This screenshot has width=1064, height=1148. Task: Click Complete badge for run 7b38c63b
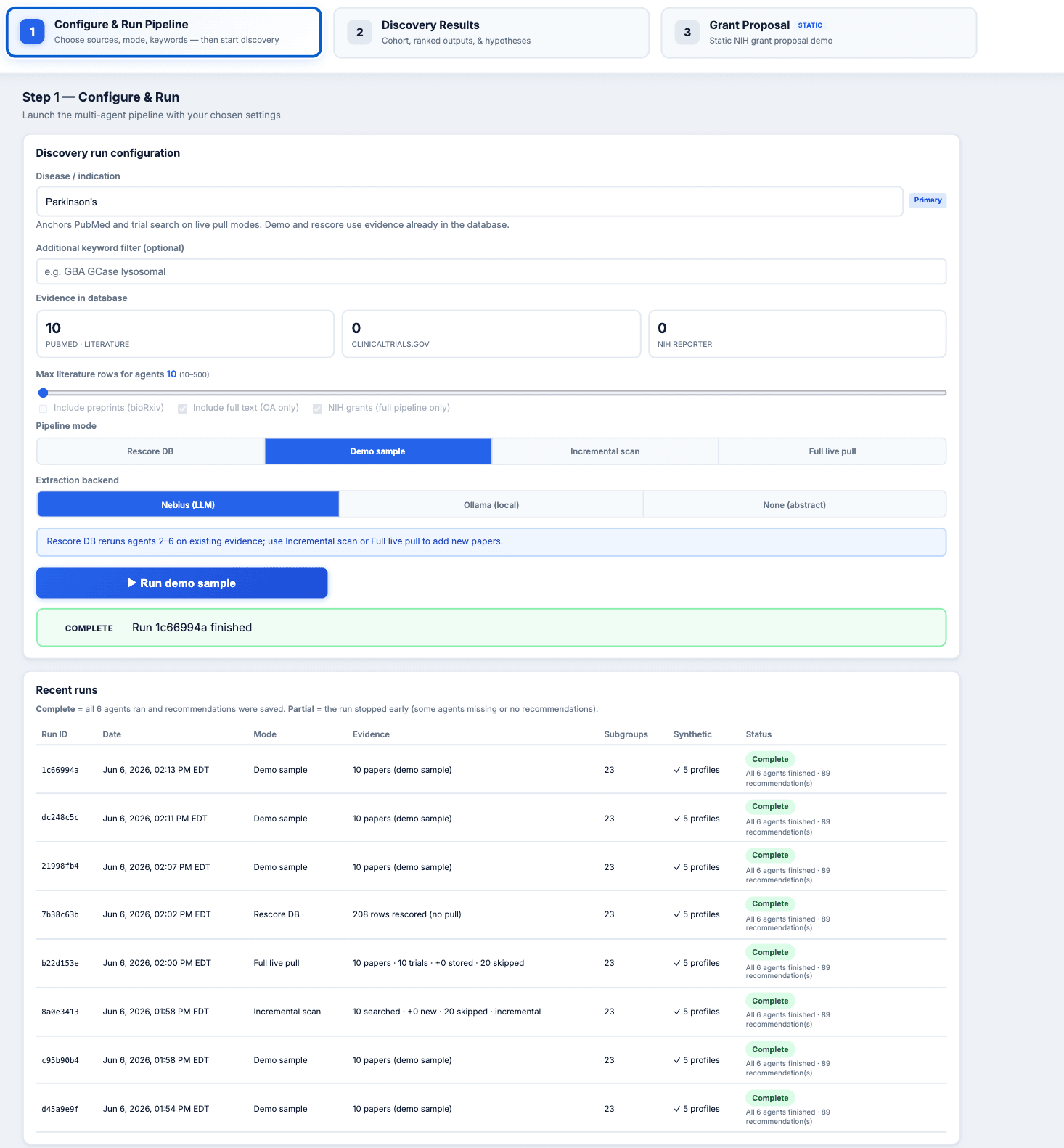point(770,903)
